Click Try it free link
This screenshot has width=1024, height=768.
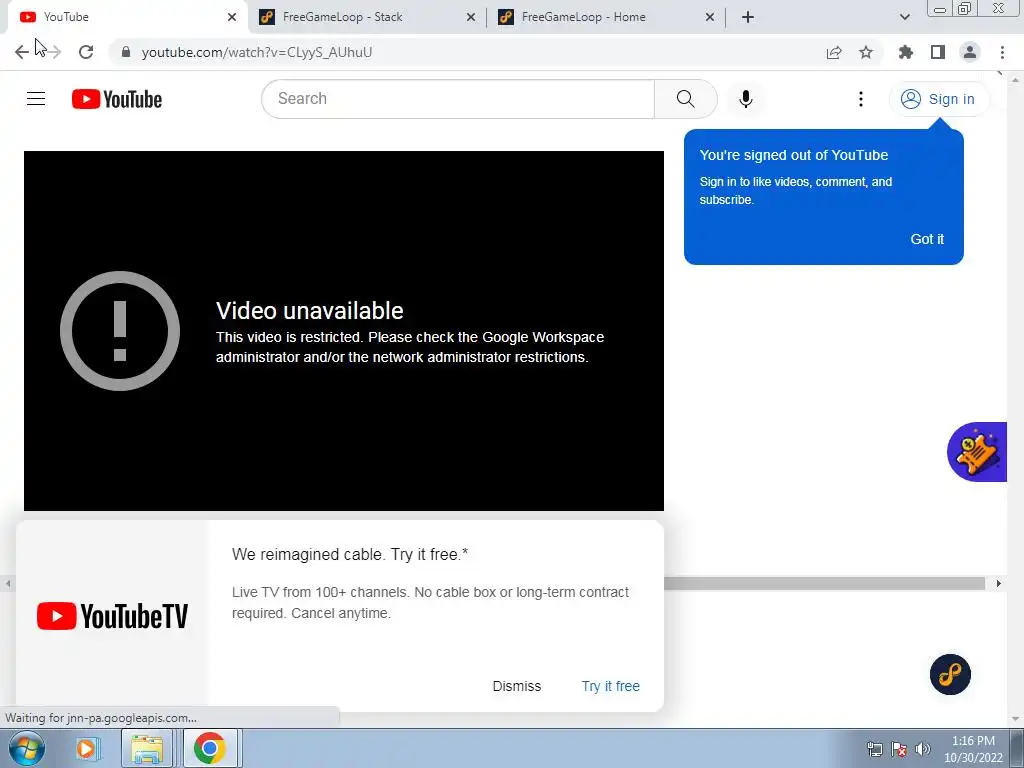(x=611, y=686)
